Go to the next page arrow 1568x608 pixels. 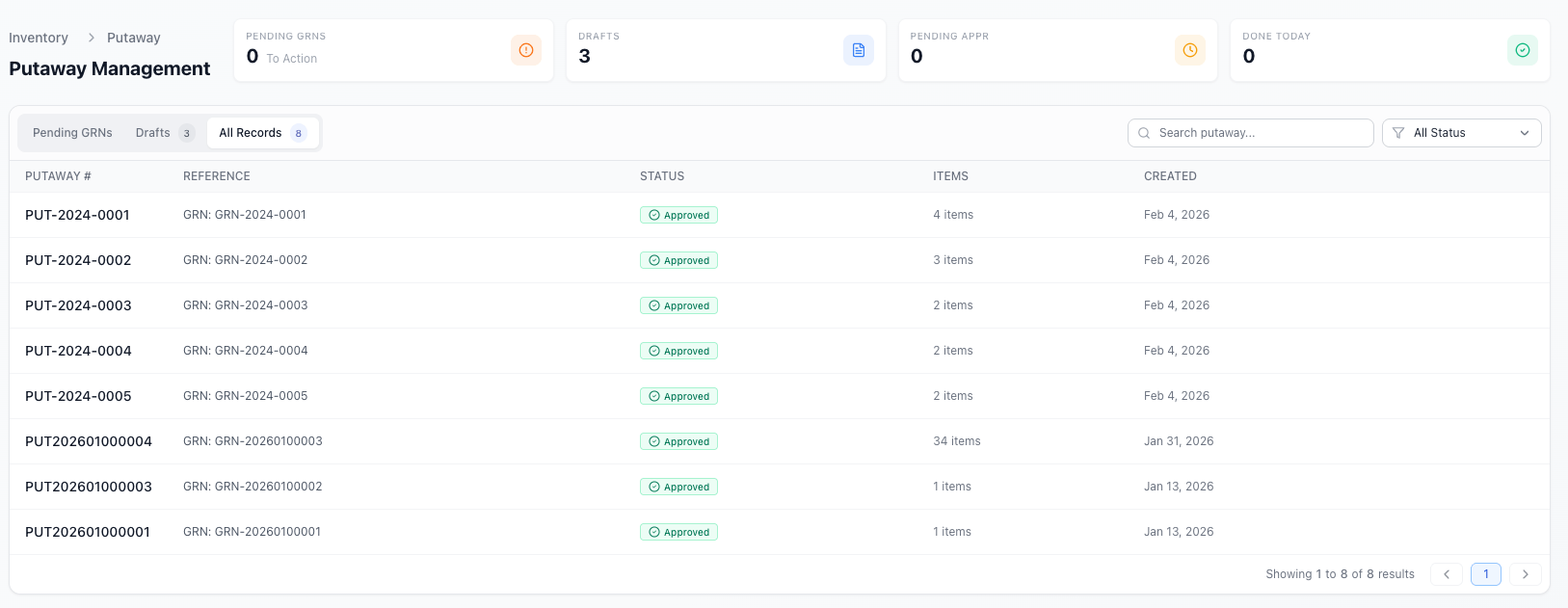[1525, 574]
